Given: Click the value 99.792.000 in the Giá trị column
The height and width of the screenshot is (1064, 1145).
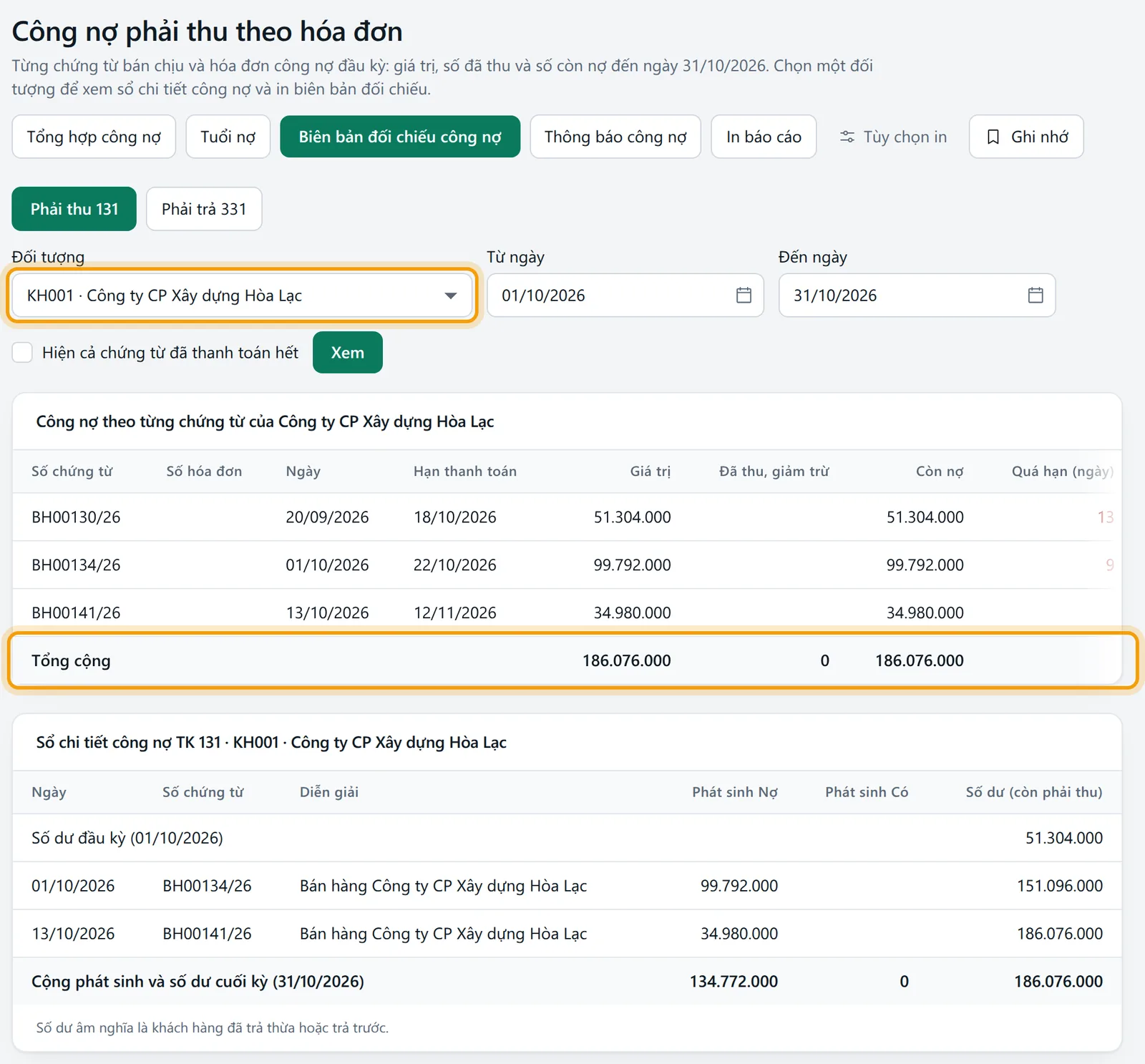Looking at the screenshot, I should (x=632, y=565).
